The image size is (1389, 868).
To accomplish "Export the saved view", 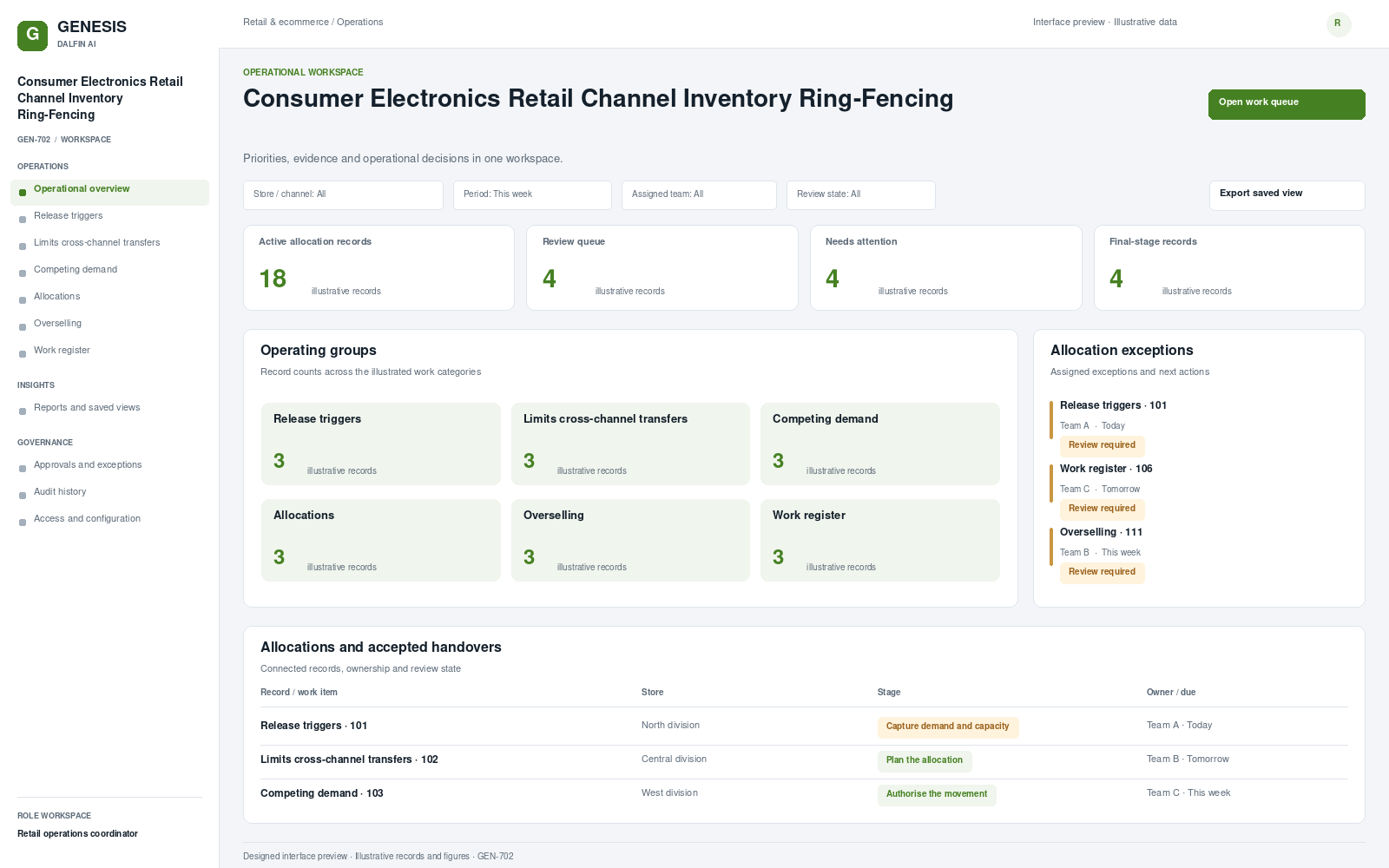I will 1287,195.
